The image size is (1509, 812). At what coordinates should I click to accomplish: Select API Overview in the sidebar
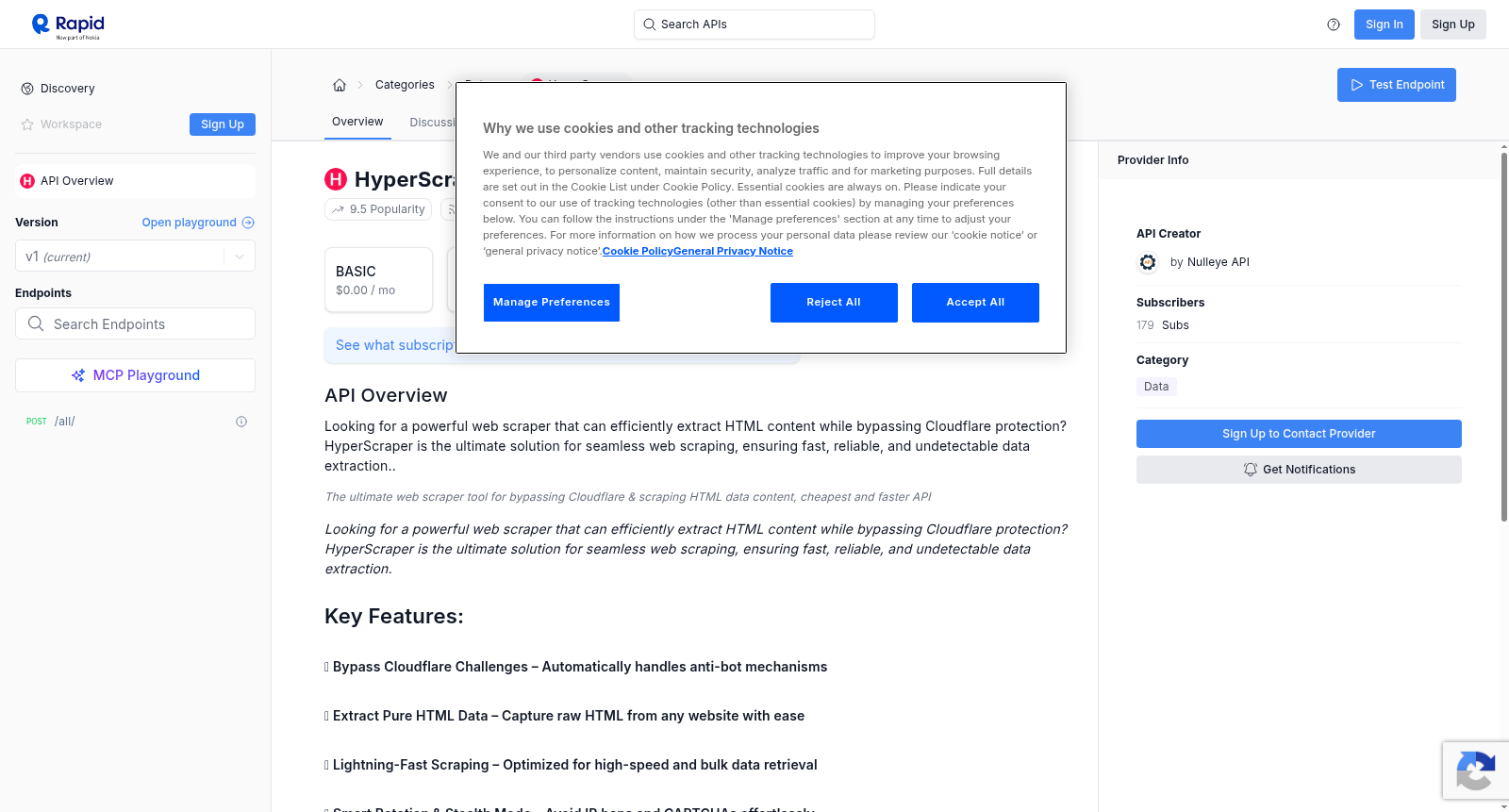[x=135, y=181]
